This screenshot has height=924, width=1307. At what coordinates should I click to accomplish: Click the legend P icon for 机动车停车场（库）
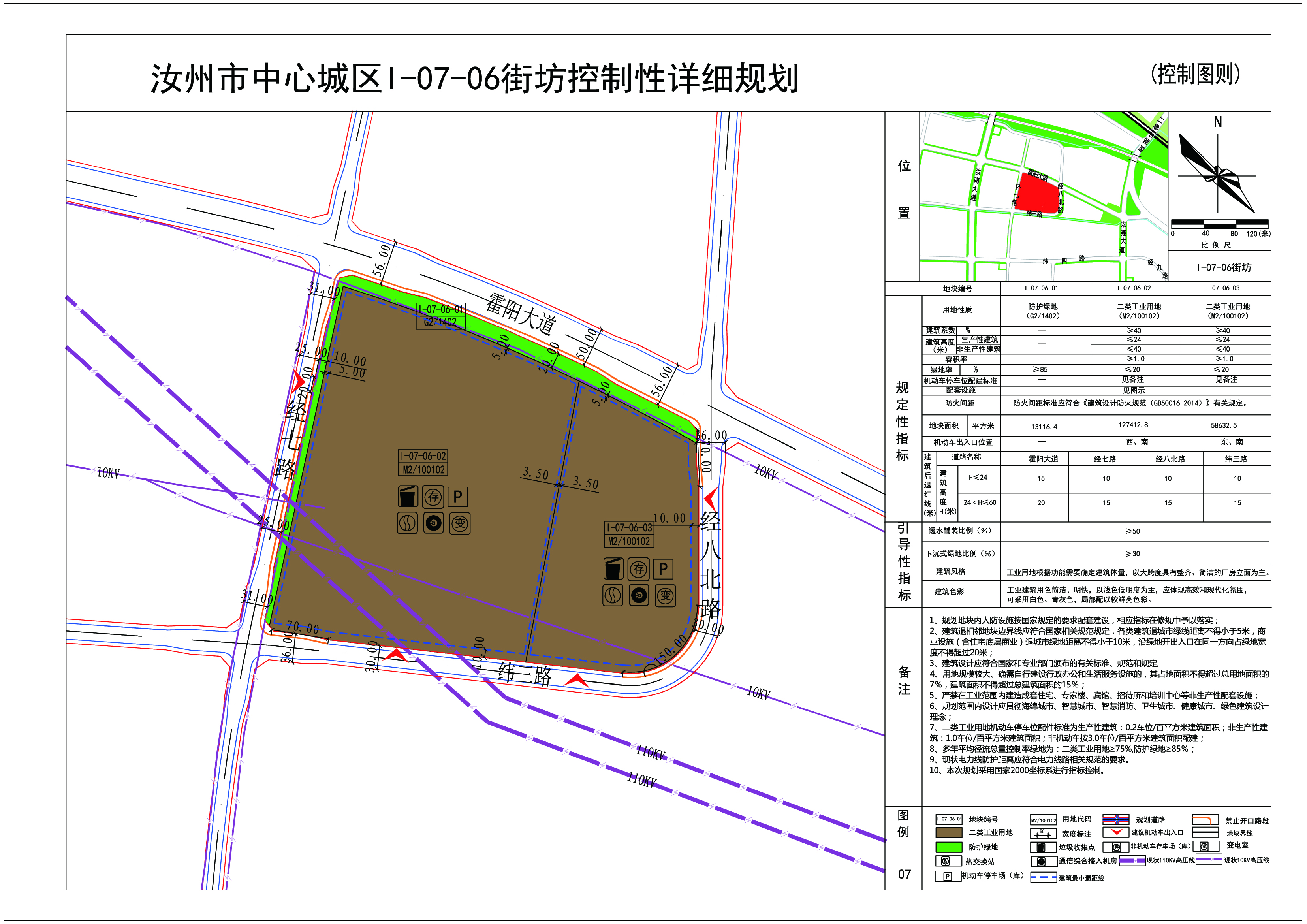947,876
